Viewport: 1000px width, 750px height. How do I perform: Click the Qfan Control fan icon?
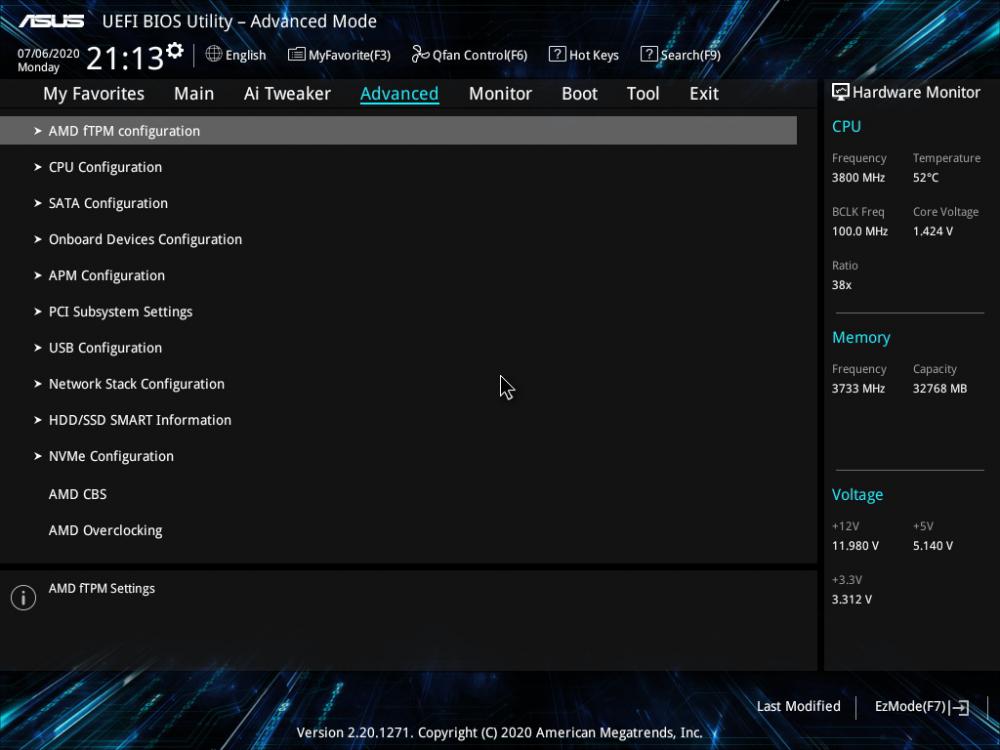coord(420,54)
